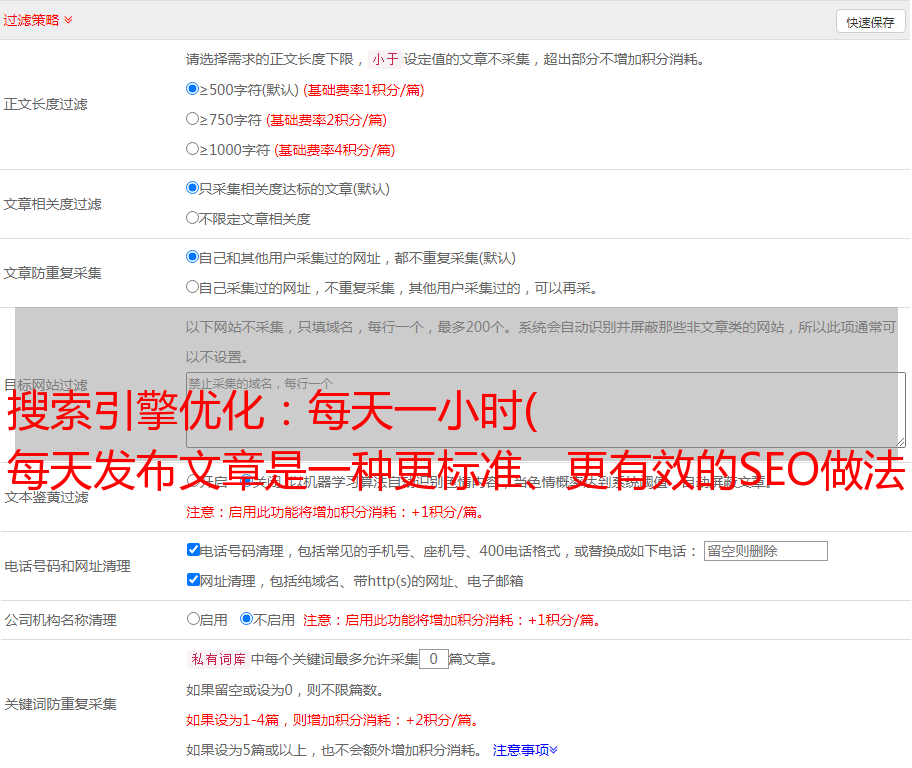Select 不启用 for 公司机构名称清理
Image resolution: width=912 pixels, height=768 pixels.
(247, 618)
